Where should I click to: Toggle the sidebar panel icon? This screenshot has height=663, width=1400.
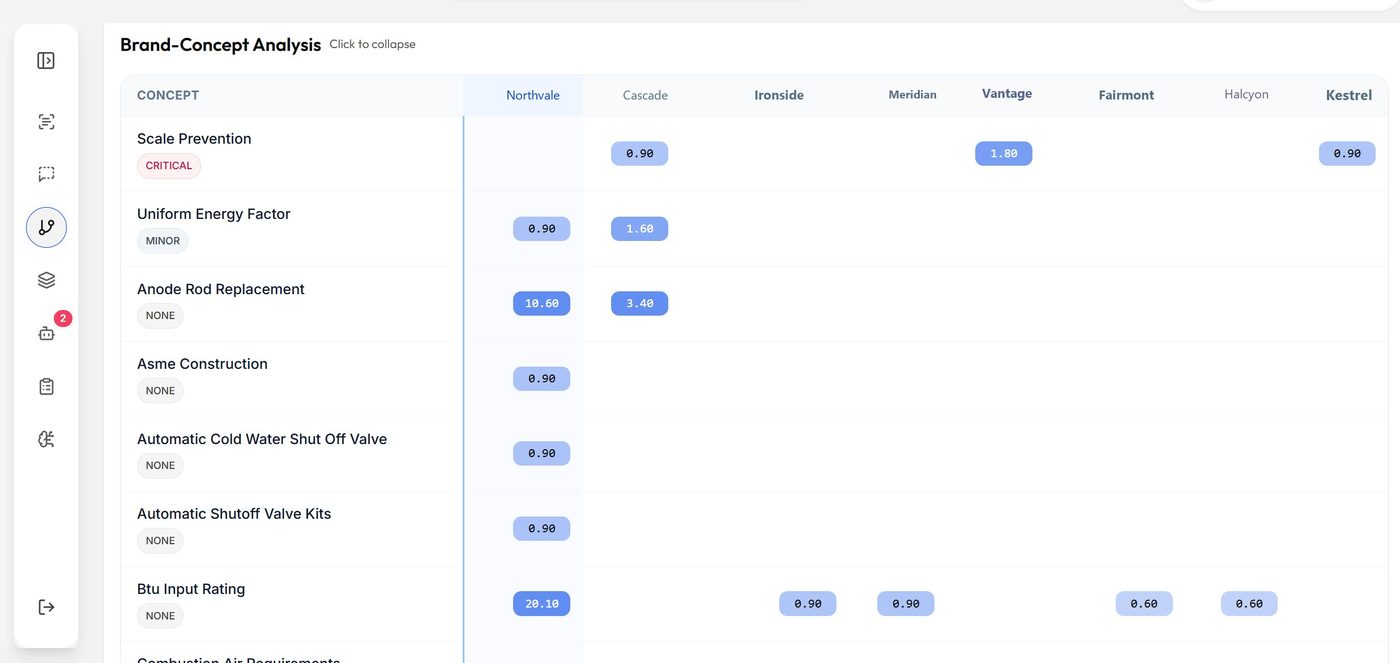tap(46, 61)
